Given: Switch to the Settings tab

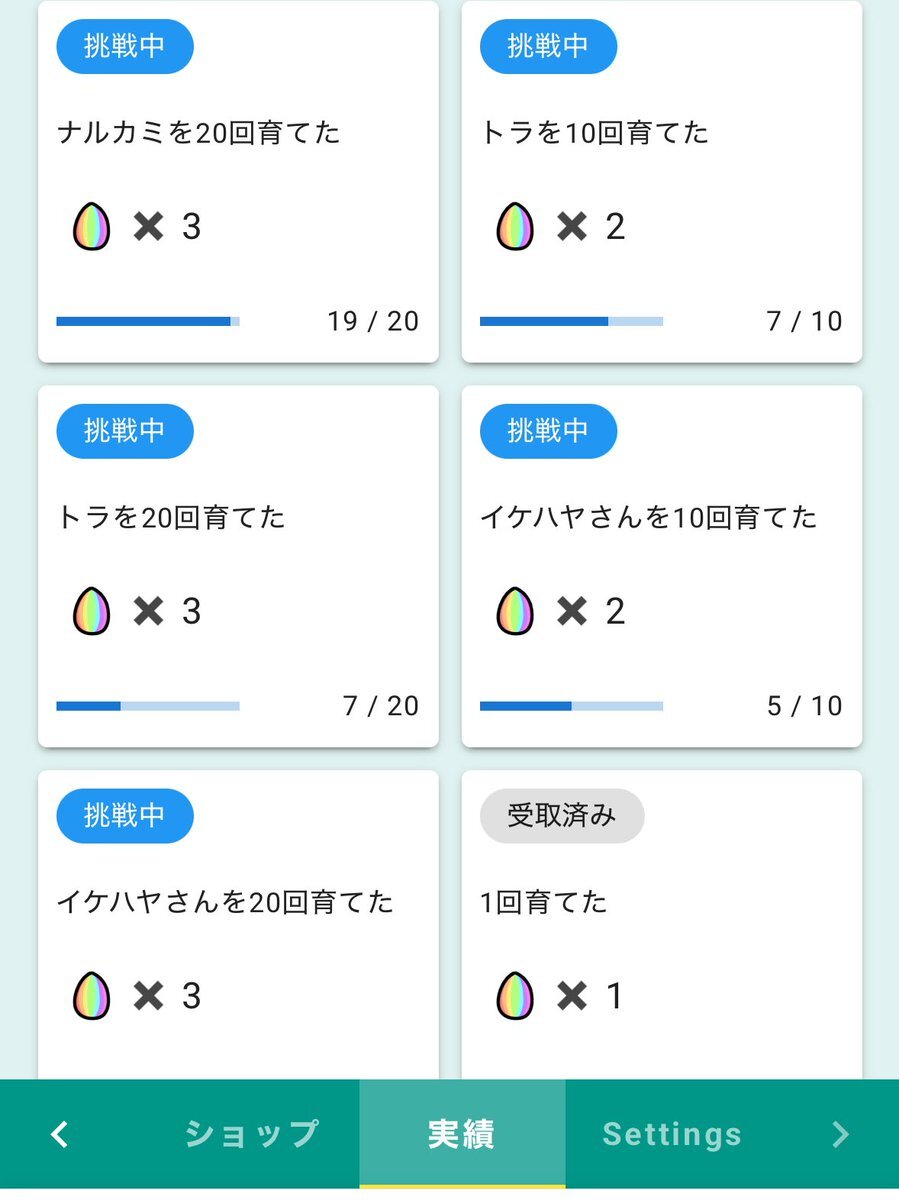Looking at the screenshot, I should [672, 1134].
